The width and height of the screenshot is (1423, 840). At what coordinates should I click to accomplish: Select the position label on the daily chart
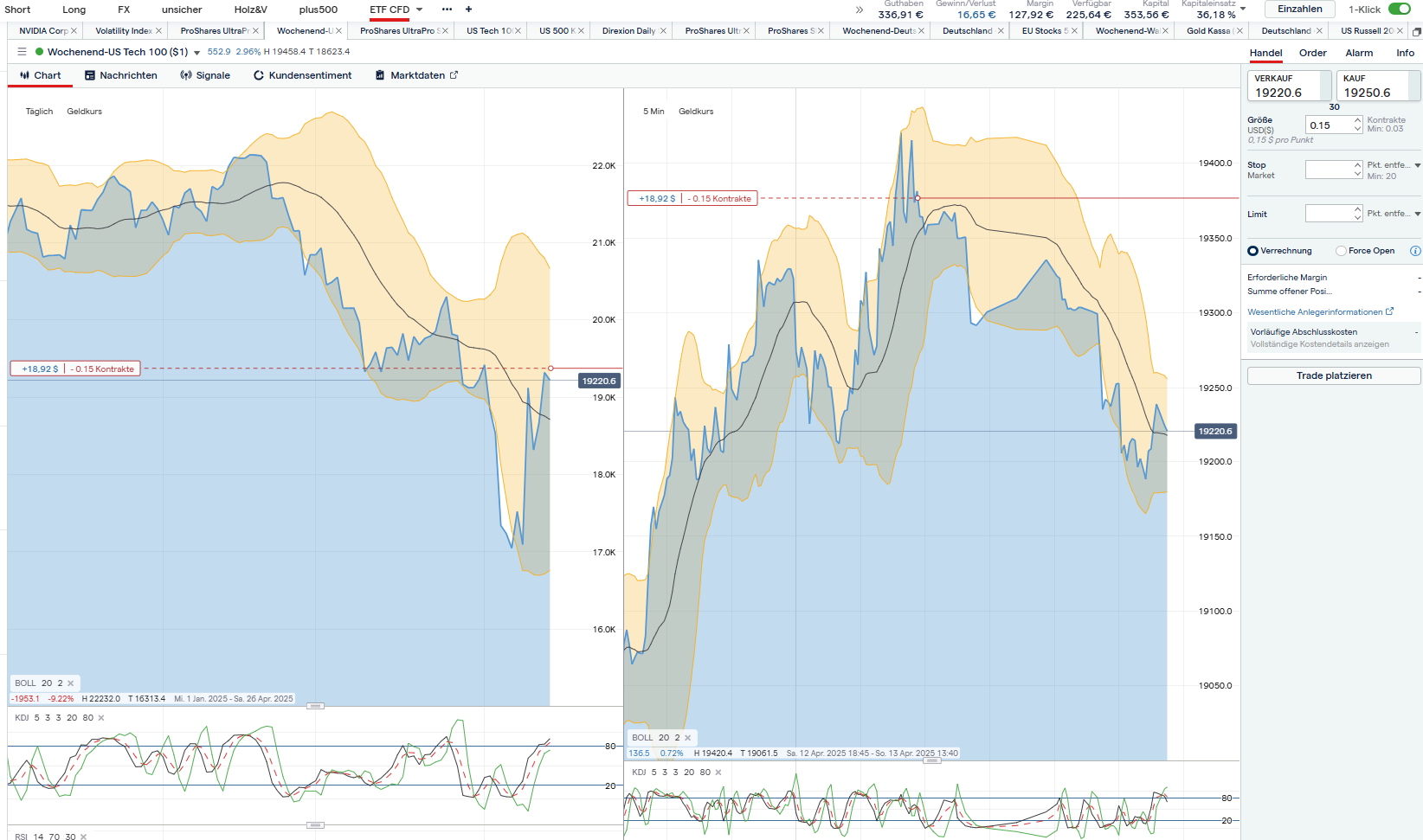pyautogui.click(x=75, y=369)
